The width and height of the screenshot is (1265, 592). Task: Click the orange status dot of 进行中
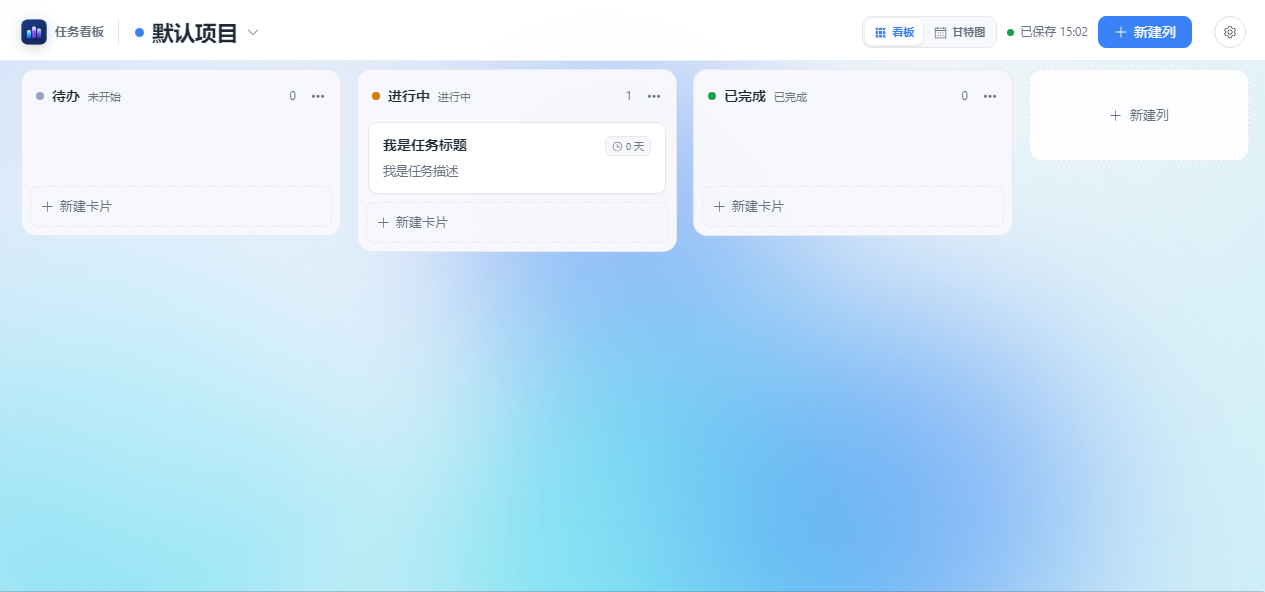point(376,96)
